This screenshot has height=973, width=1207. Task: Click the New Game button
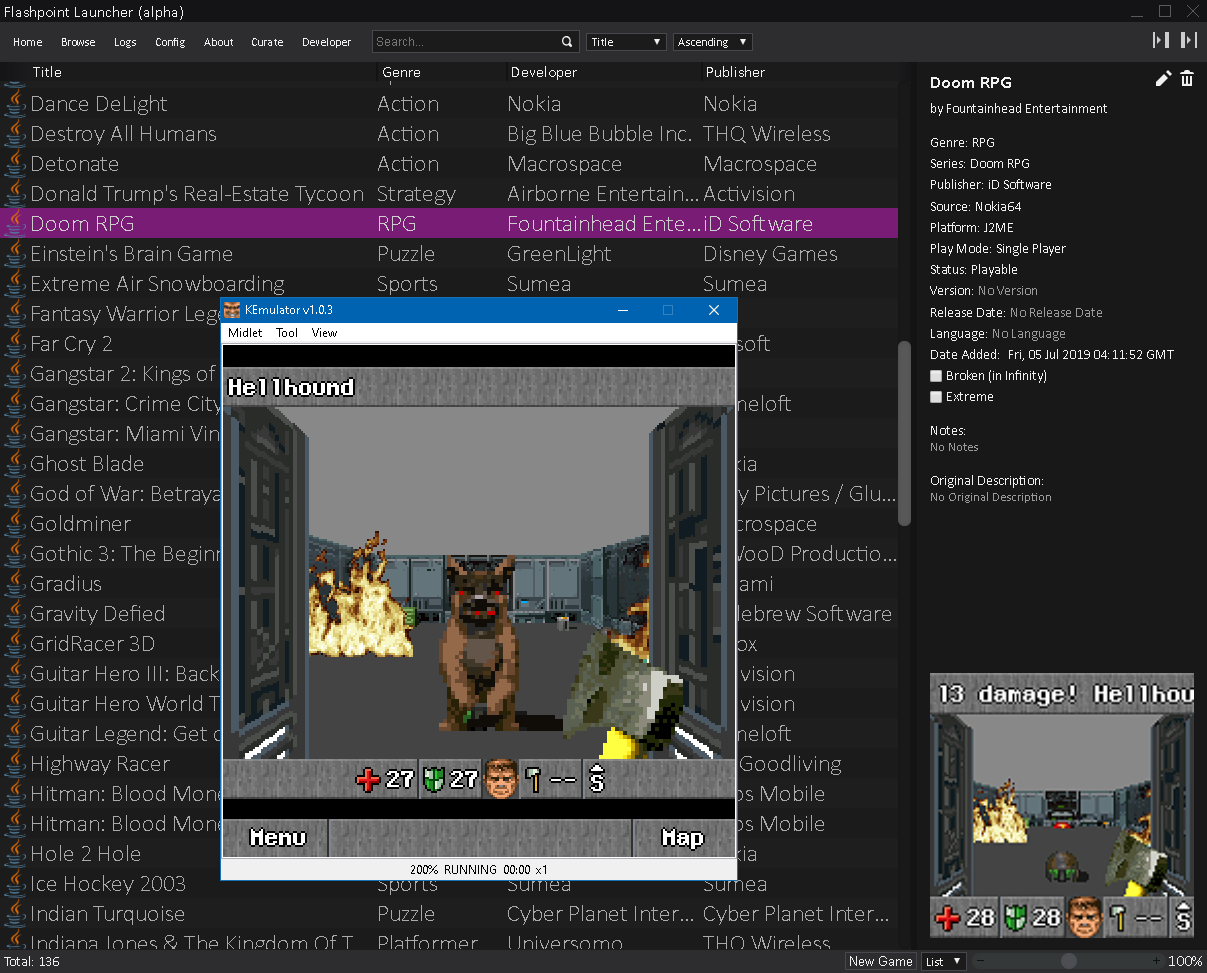pyautogui.click(x=880, y=961)
